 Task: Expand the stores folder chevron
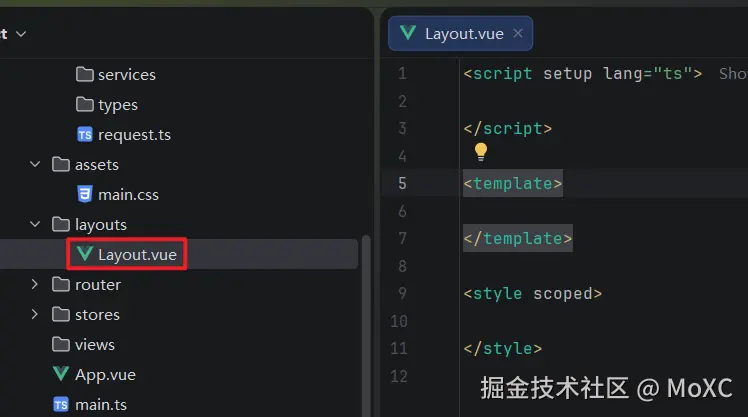(34, 314)
